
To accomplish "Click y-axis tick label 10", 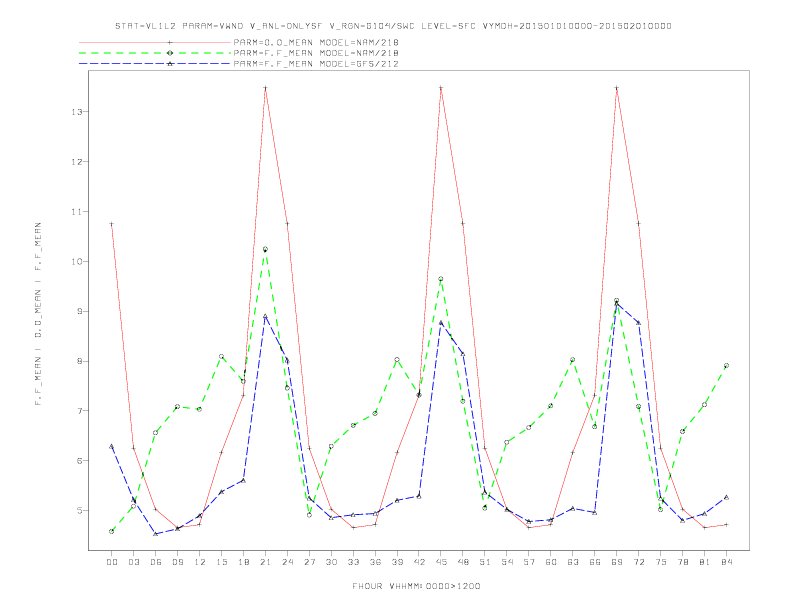I will (x=76, y=262).
